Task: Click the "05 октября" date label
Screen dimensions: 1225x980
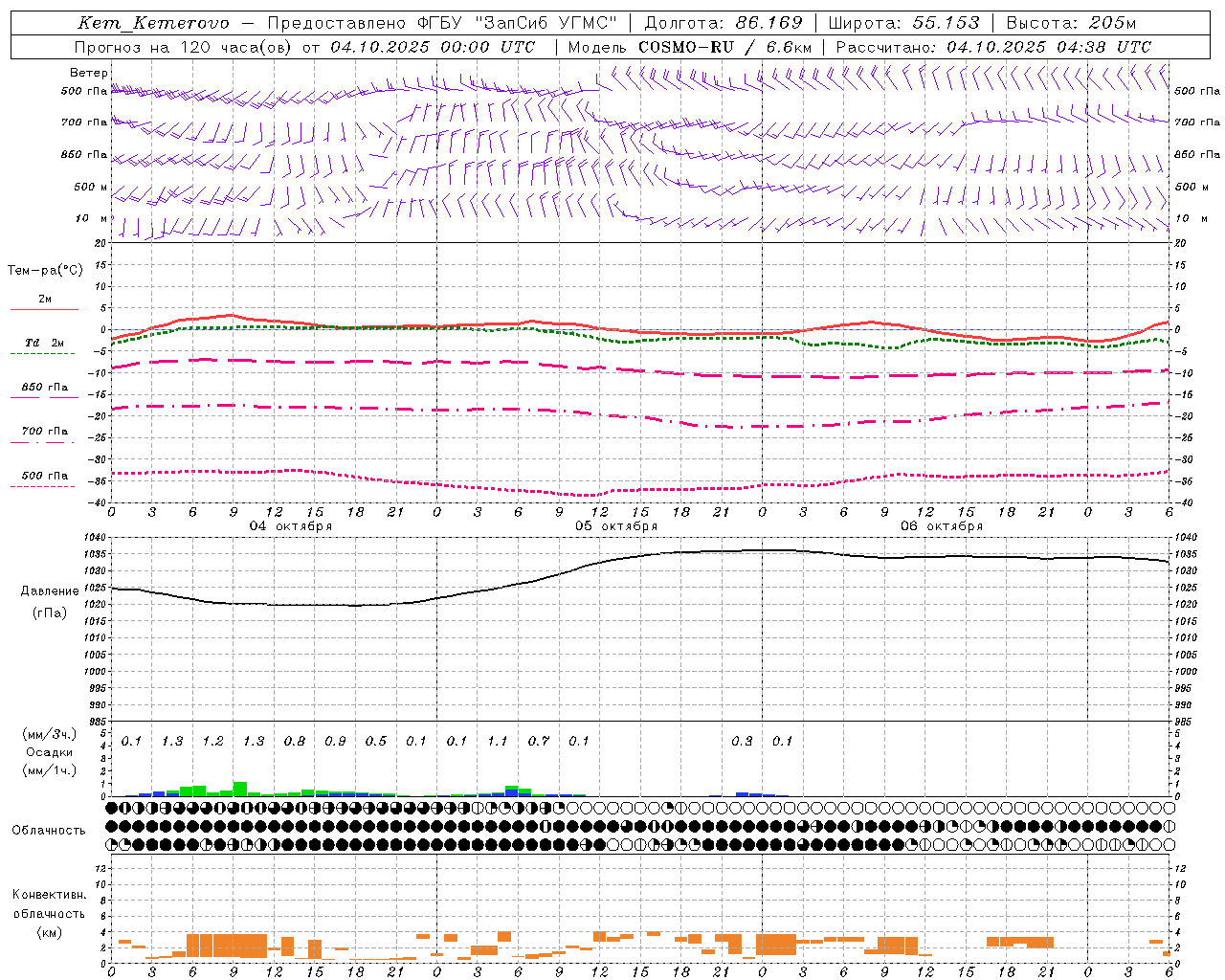Action: [x=616, y=526]
